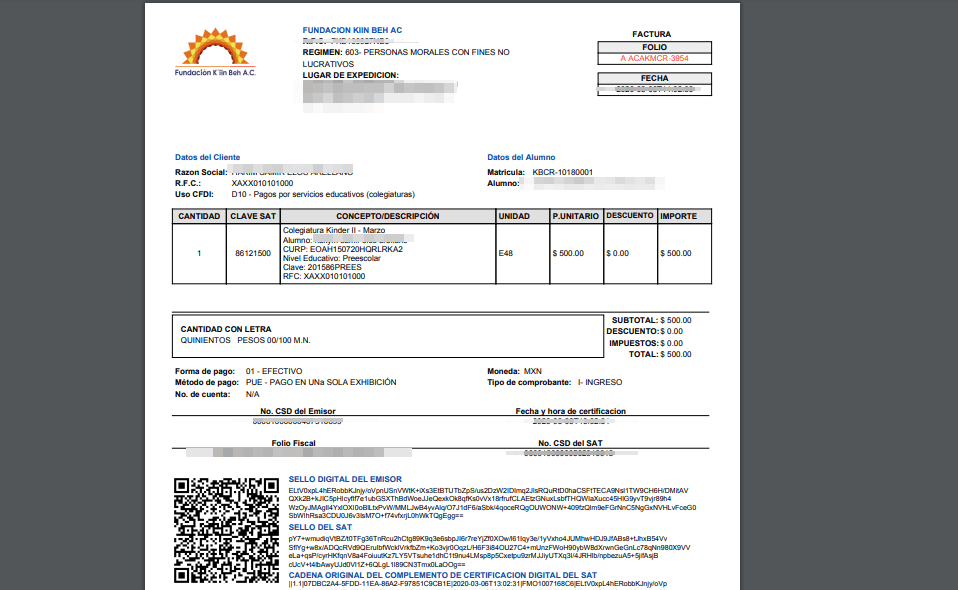Click the 'SELLO DIGITAL DEL EMISOR' heading

point(345,479)
